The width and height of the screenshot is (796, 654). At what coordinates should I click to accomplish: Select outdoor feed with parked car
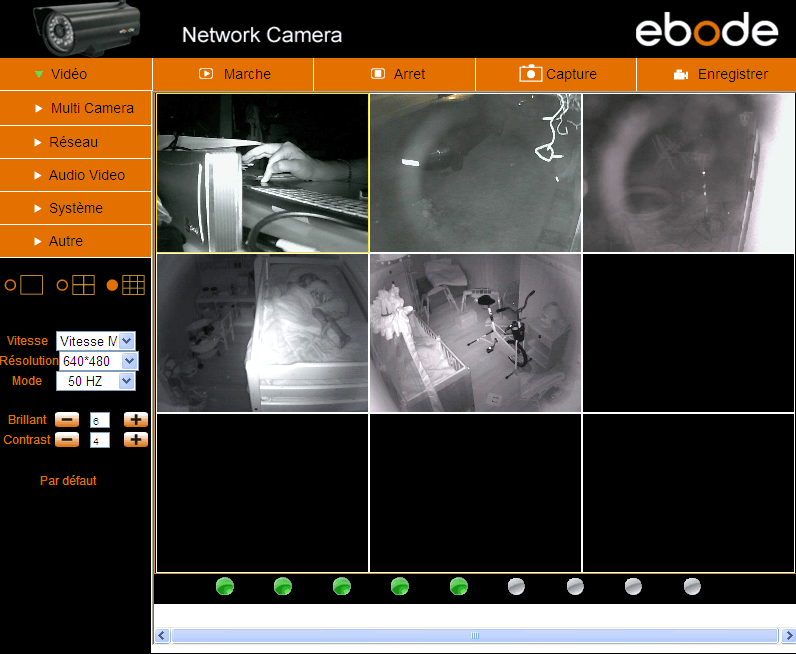point(475,173)
